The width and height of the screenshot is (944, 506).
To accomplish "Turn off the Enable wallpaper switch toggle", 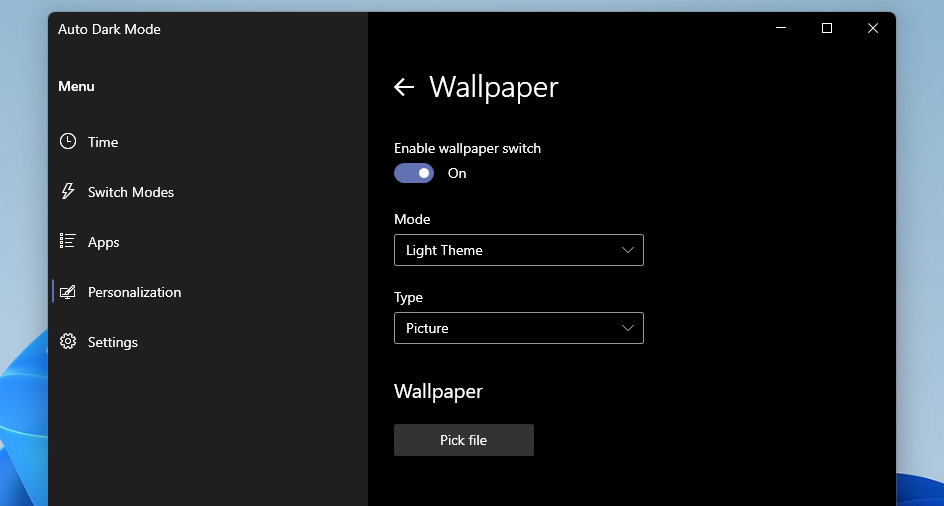I will (x=414, y=173).
